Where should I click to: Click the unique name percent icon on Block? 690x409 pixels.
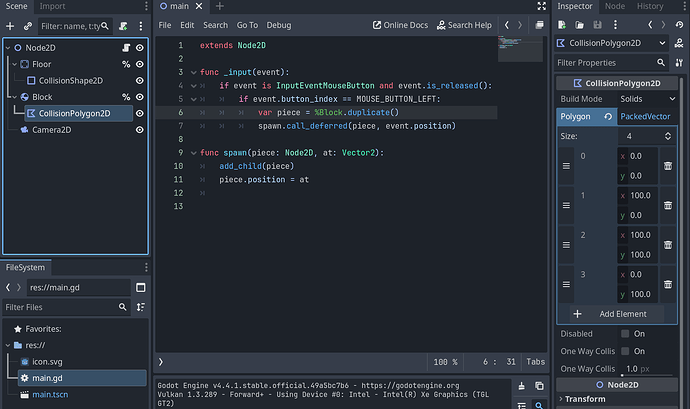point(126,97)
